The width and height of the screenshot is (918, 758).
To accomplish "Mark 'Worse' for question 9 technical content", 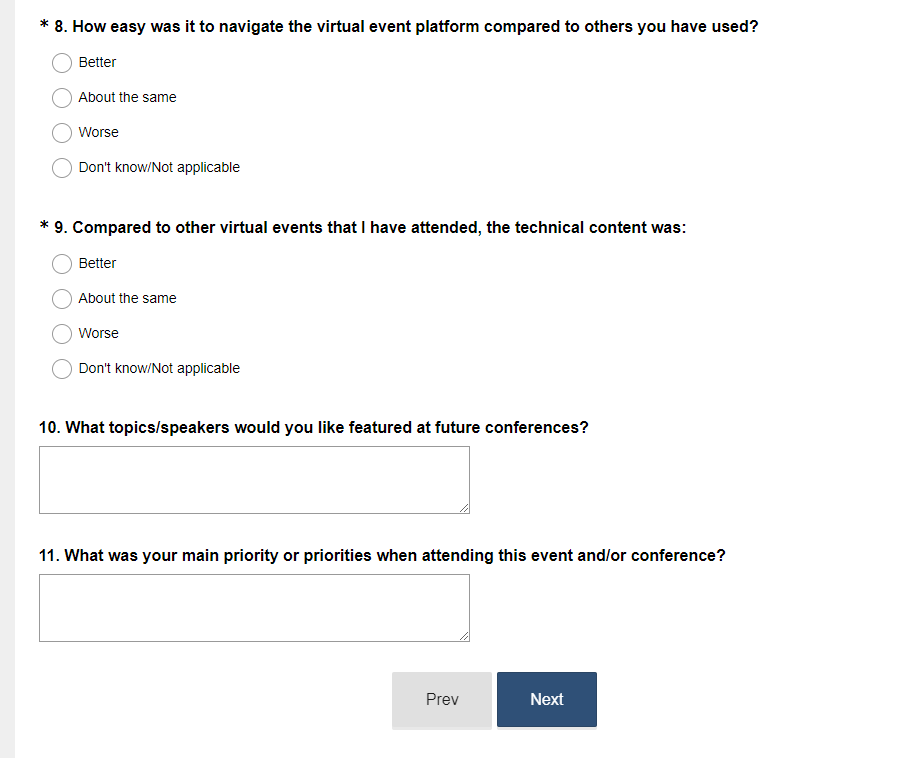I will (x=62, y=334).
